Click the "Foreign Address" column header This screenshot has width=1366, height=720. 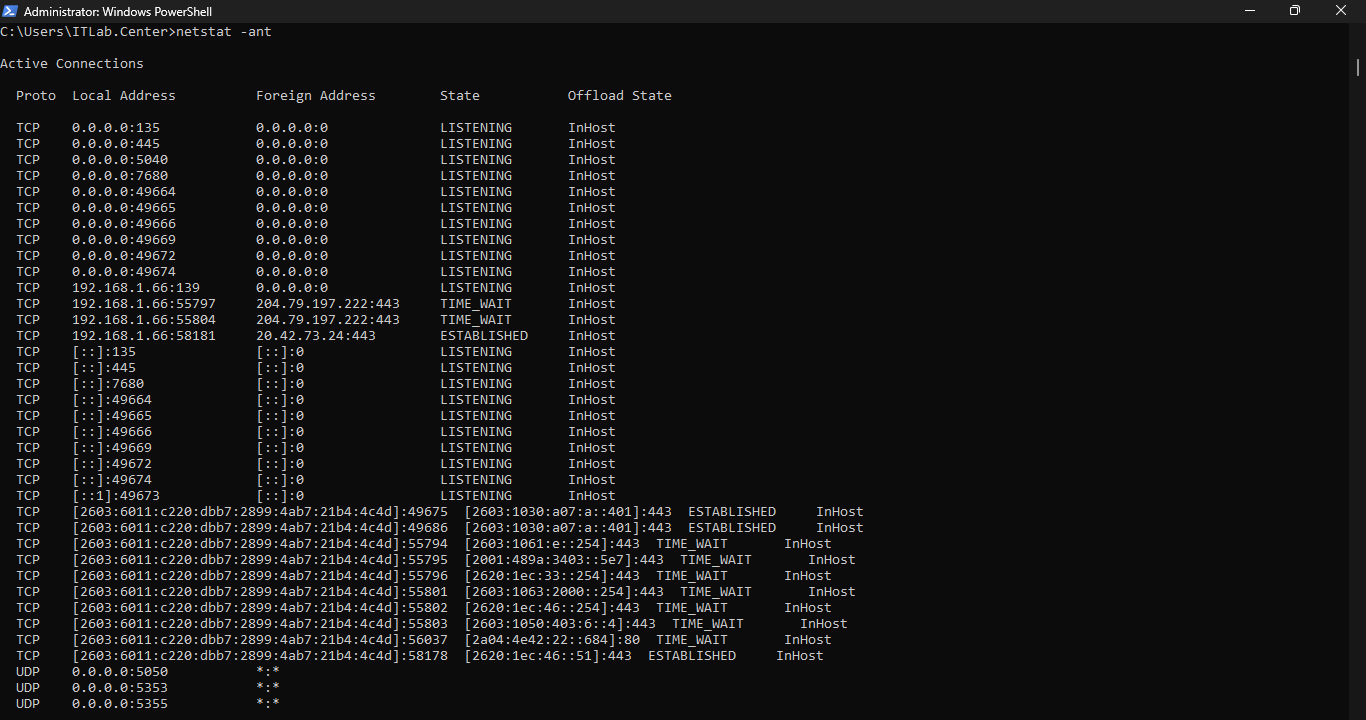tap(316, 96)
